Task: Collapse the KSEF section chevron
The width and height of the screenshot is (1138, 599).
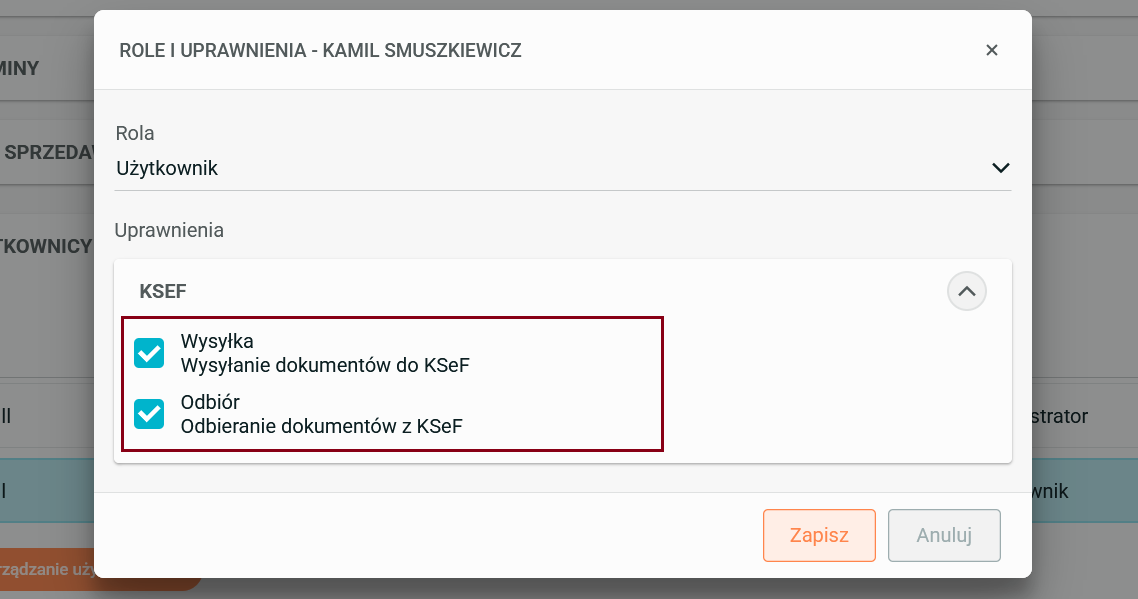Action: pyautogui.click(x=966, y=292)
